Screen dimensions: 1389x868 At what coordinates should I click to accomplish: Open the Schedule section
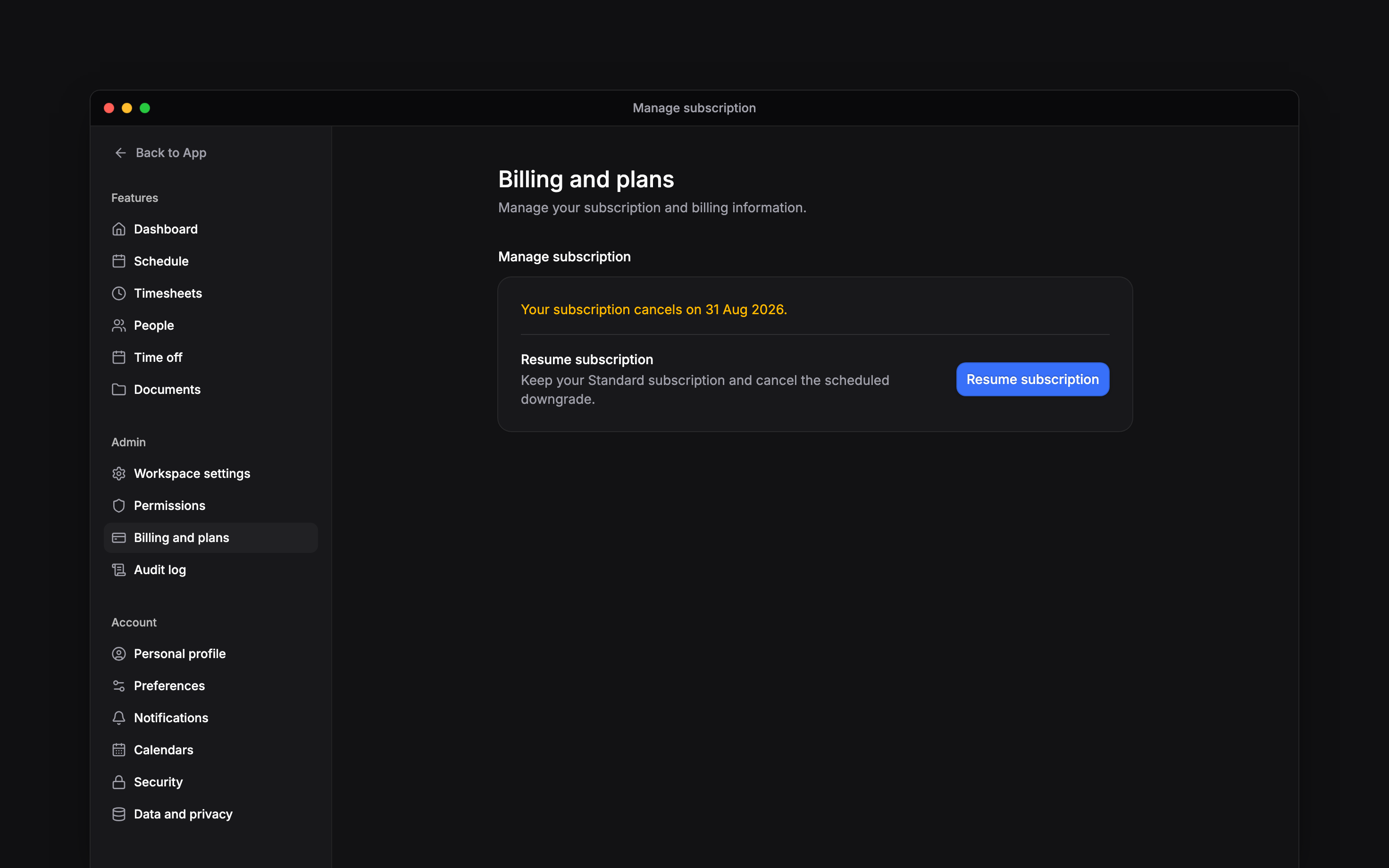pyautogui.click(x=210, y=261)
